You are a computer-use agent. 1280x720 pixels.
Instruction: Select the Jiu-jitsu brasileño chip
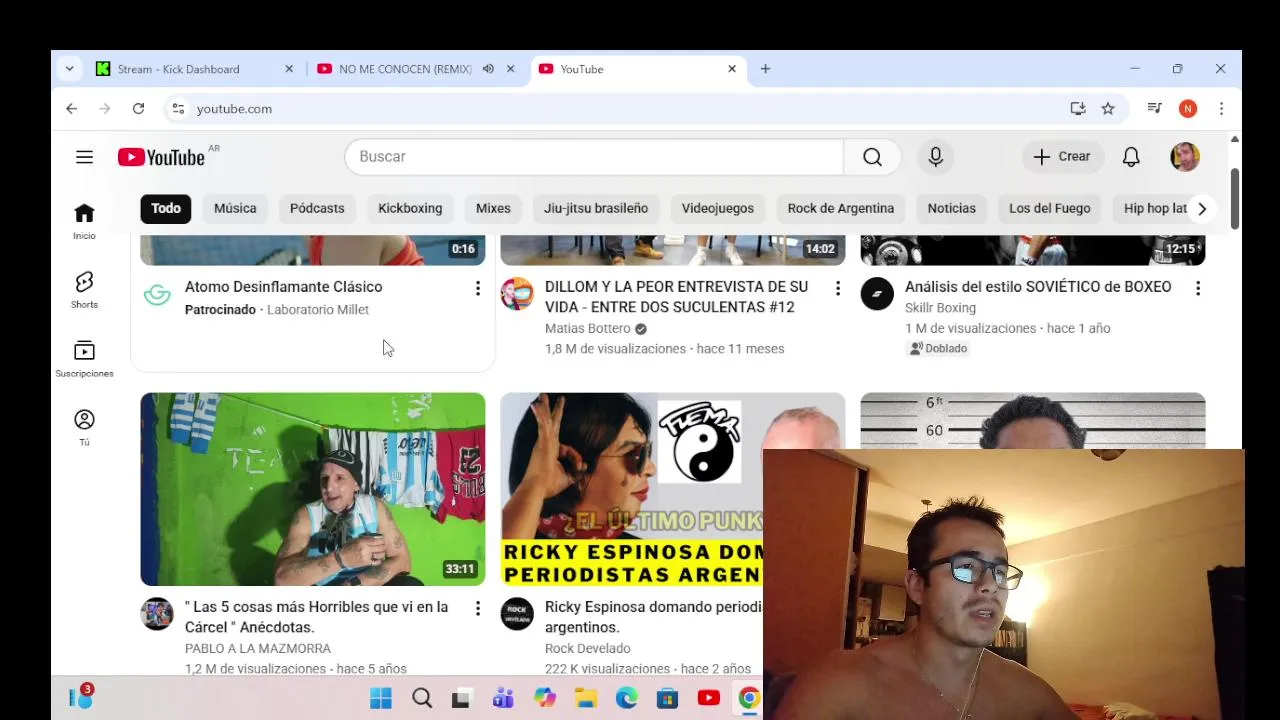click(596, 208)
